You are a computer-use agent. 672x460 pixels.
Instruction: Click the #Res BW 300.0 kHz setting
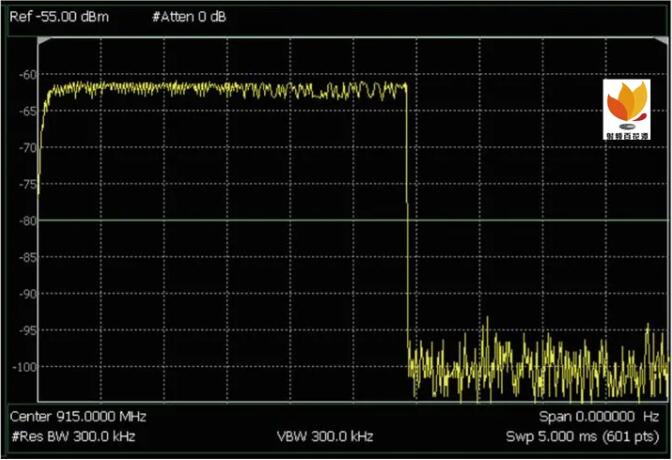(72, 437)
